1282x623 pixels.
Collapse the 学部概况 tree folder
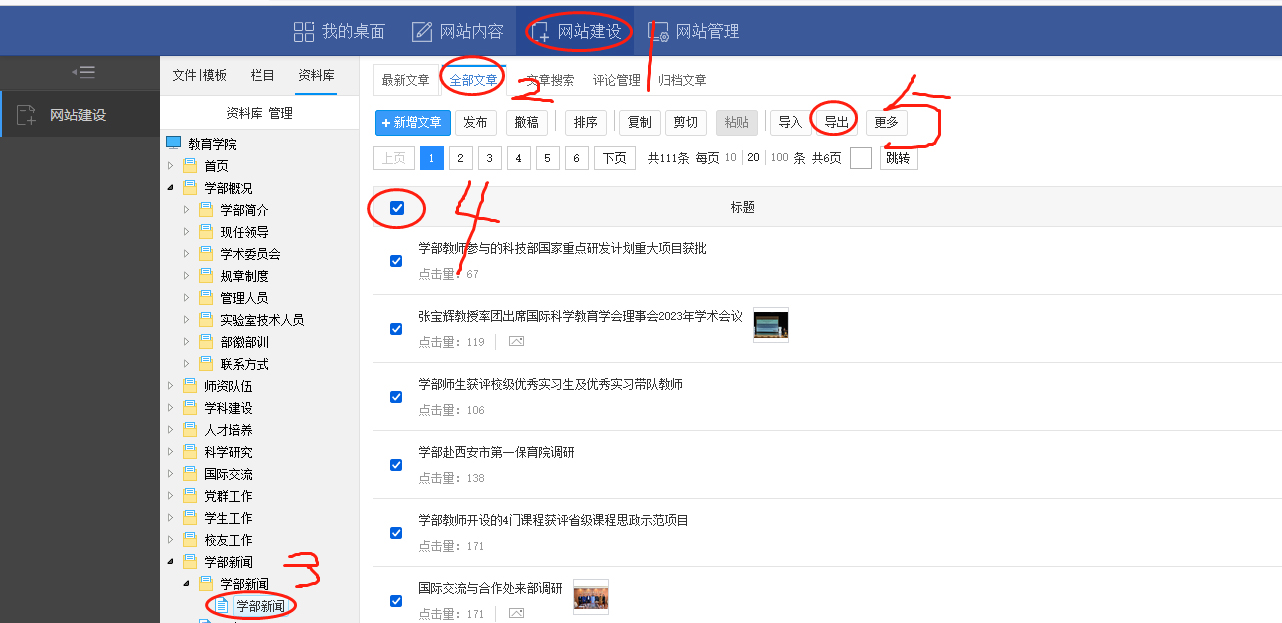[x=170, y=188]
